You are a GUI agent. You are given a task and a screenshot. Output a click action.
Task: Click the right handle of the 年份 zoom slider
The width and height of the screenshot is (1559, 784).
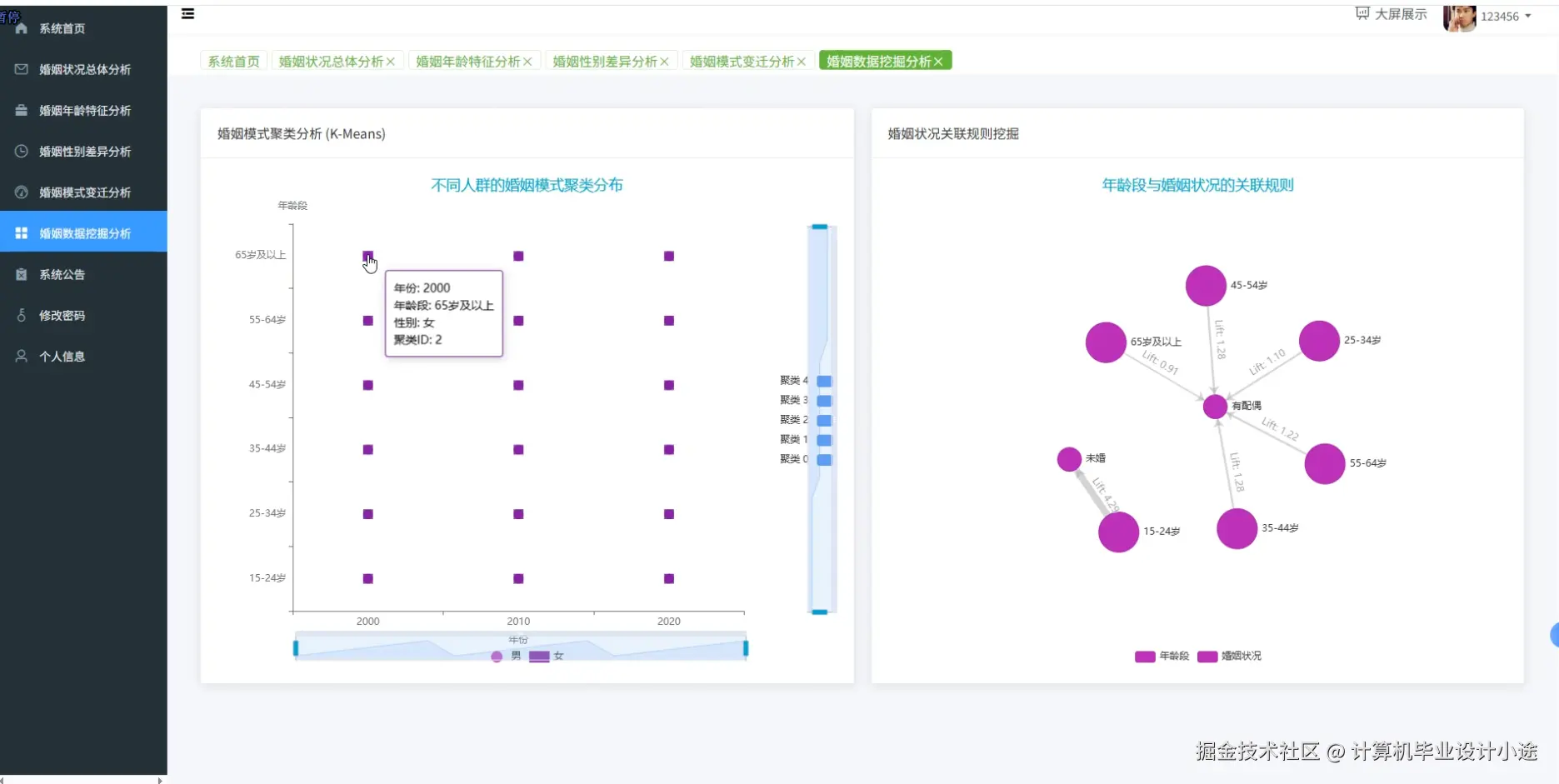(746, 648)
